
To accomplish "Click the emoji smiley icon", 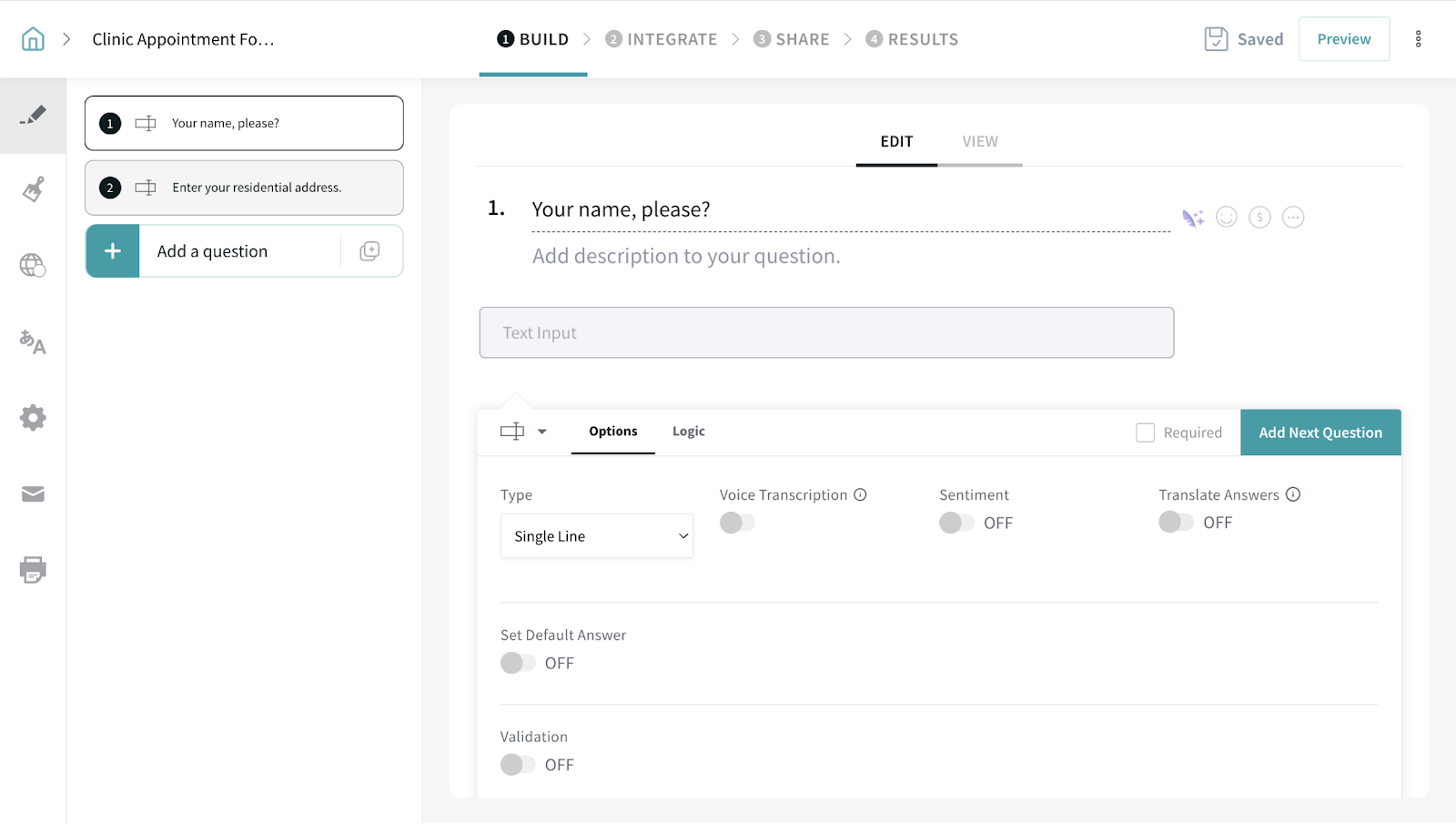I will click(x=1226, y=218).
